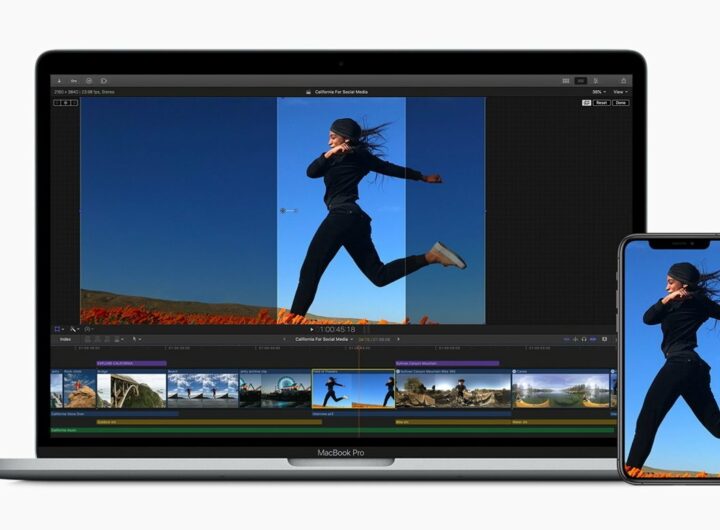Image resolution: width=720 pixels, height=530 pixels.
Task: Open the 36% viewer zoom dropdown
Action: [598, 91]
